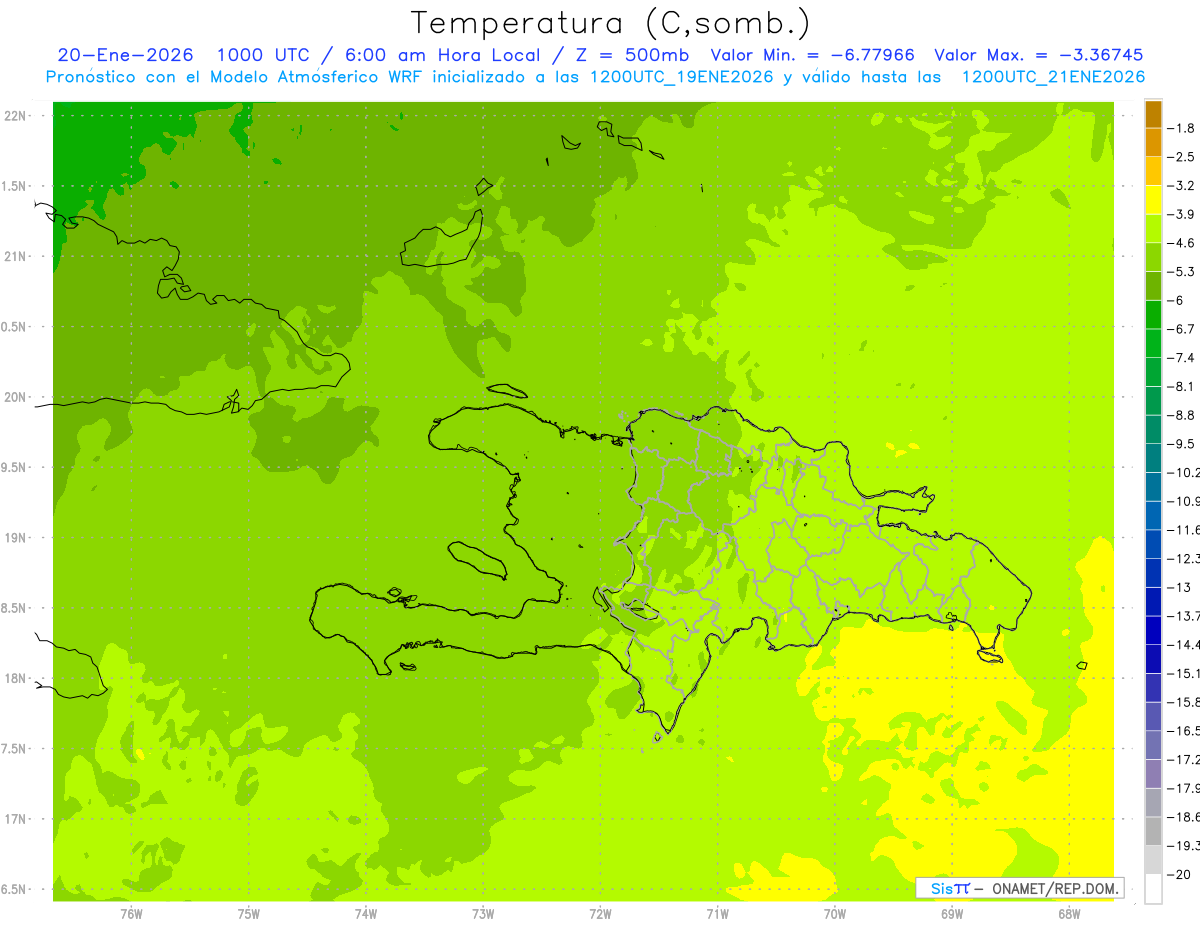Click the '18N' latitude axis label

coord(16,678)
